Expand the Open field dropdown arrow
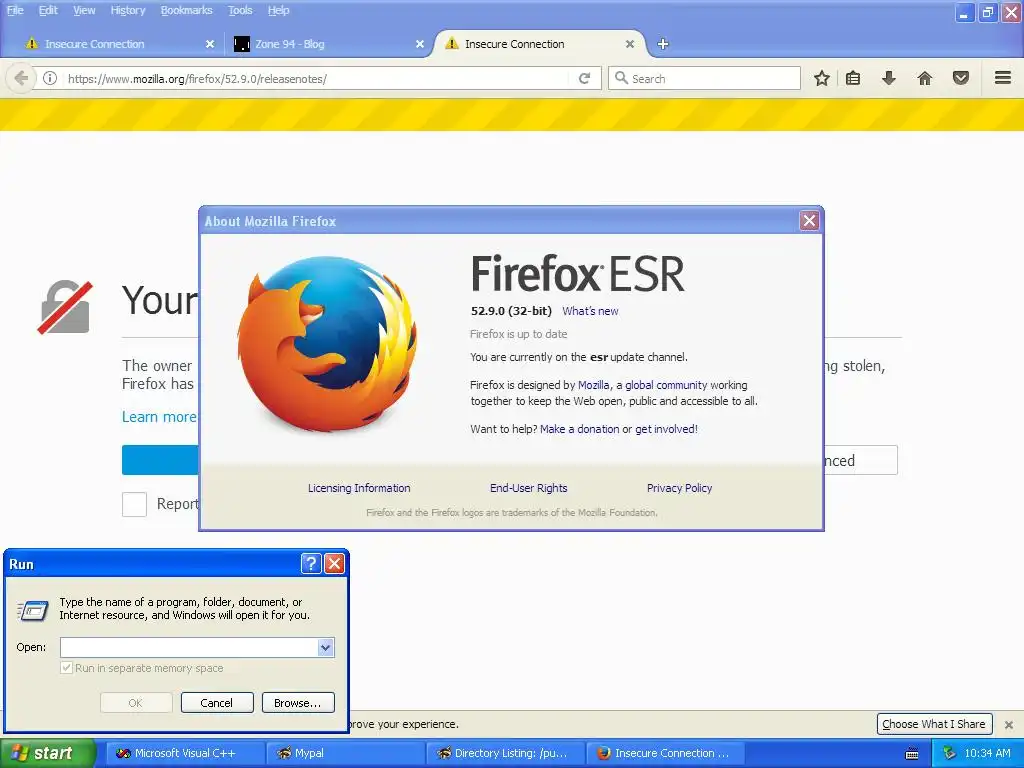 pos(326,647)
